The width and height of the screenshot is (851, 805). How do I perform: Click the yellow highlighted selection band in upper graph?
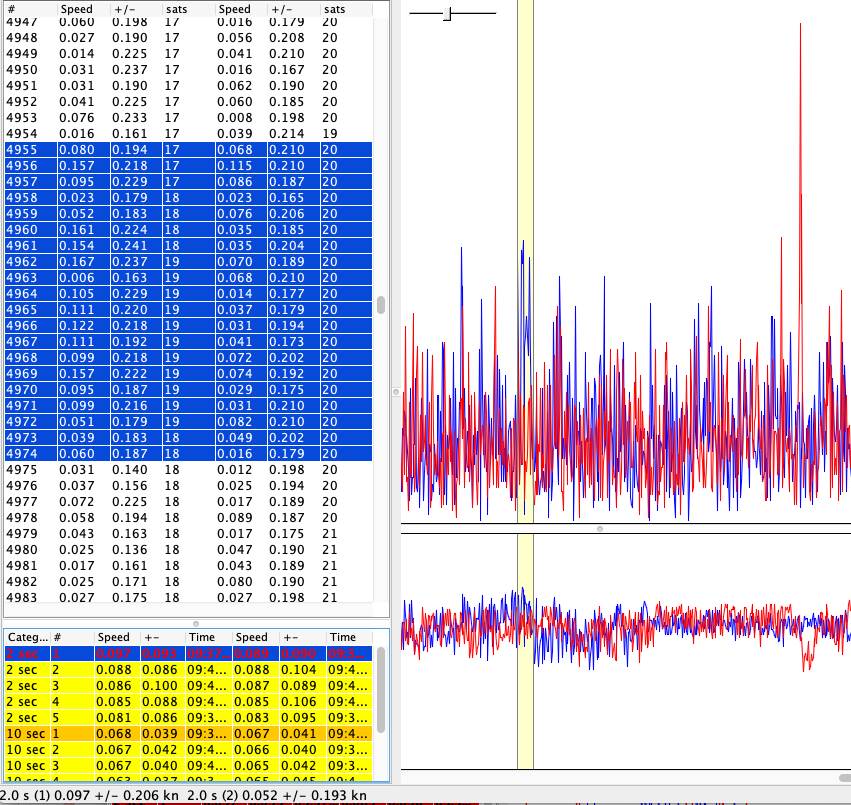point(525,150)
